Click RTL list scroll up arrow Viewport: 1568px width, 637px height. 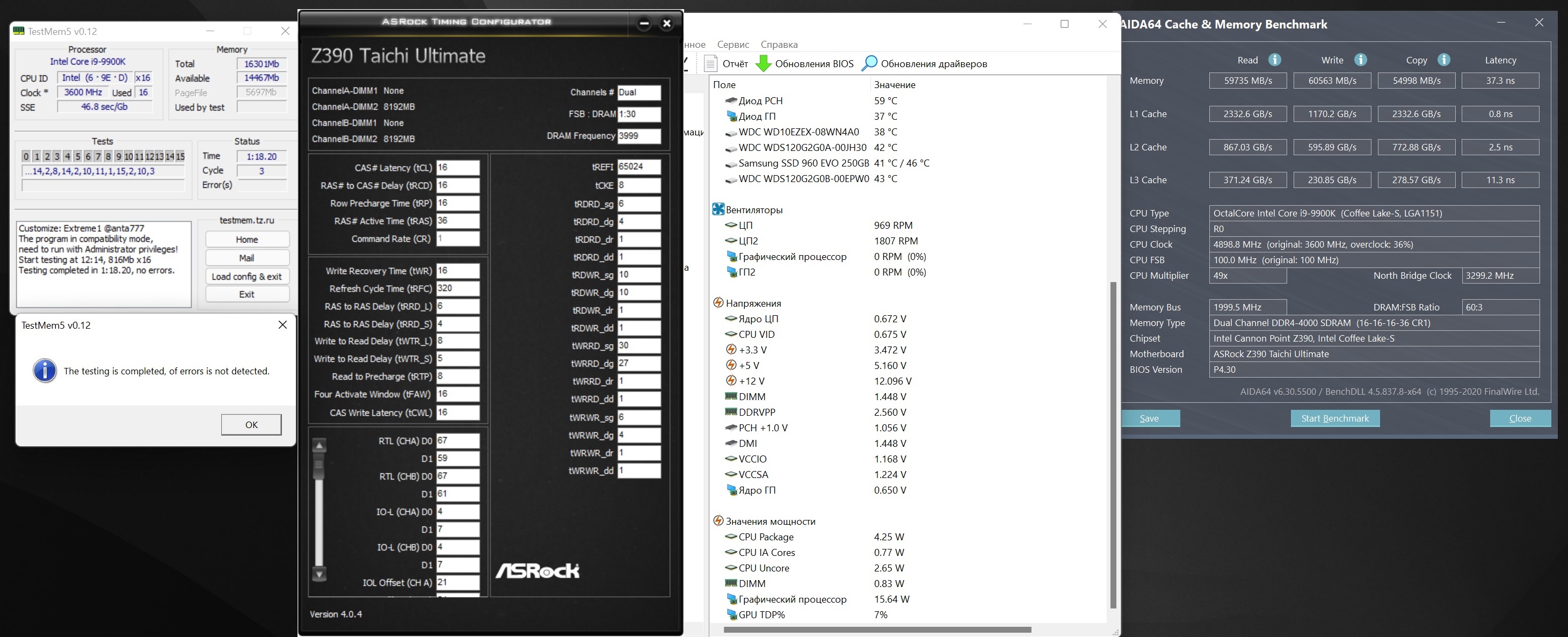[x=319, y=445]
